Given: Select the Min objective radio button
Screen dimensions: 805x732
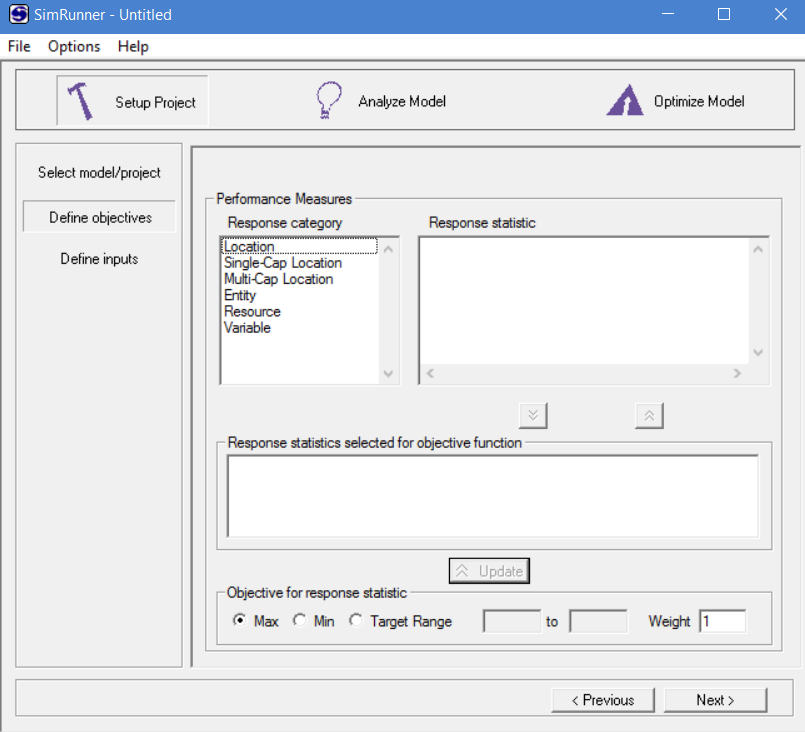Looking at the screenshot, I should 300,620.
